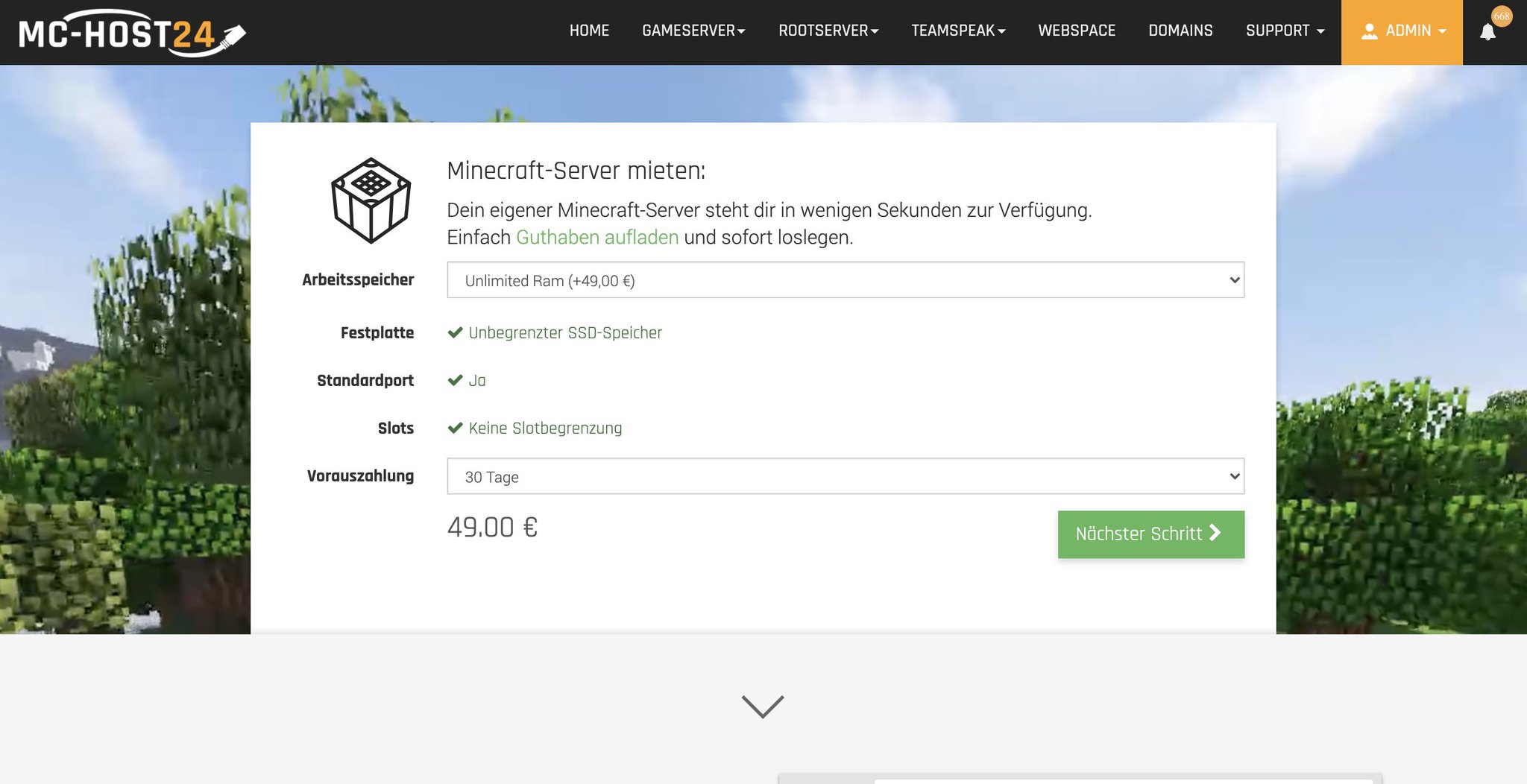Click the Standardport Ja value
Screen dimensions: 1527x784
(x=477, y=381)
